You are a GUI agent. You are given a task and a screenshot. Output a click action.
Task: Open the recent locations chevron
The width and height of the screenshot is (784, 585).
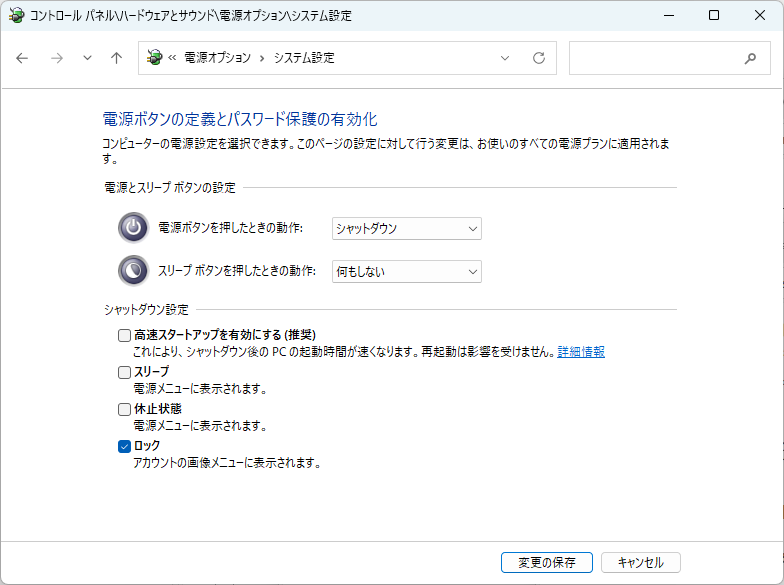(x=87, y=58)
